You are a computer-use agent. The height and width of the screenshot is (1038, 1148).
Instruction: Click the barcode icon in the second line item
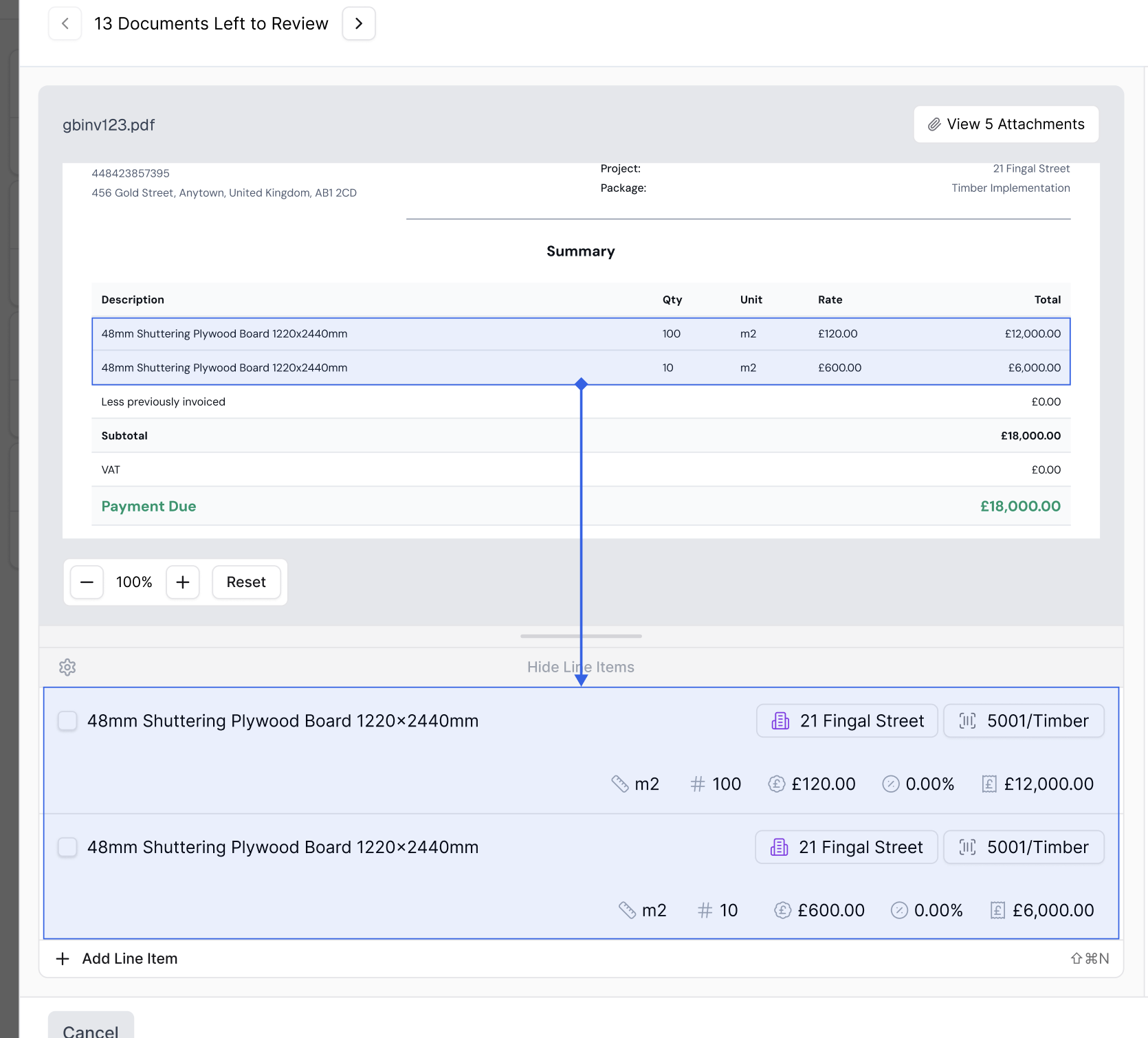click(967, 848)
